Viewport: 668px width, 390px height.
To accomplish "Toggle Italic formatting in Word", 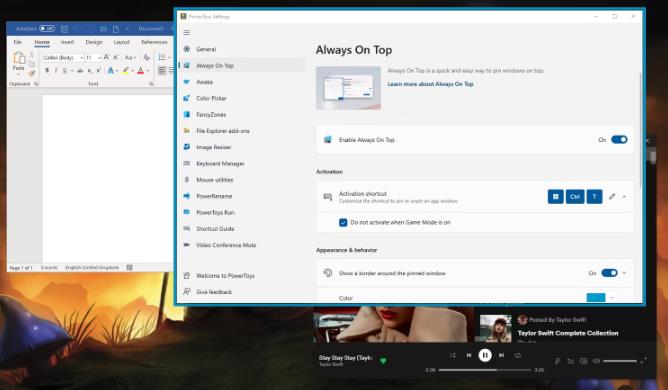I will tap(56, 71).
